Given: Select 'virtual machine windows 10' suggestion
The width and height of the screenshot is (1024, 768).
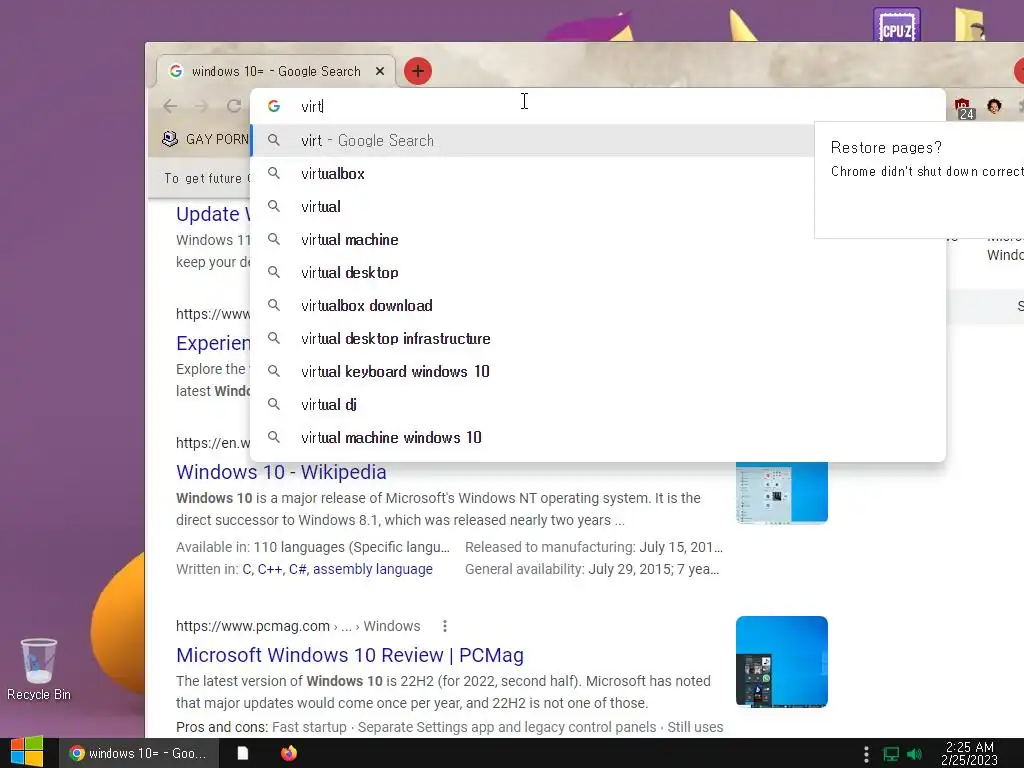Looking at the screenshot, I should [598, 438].
